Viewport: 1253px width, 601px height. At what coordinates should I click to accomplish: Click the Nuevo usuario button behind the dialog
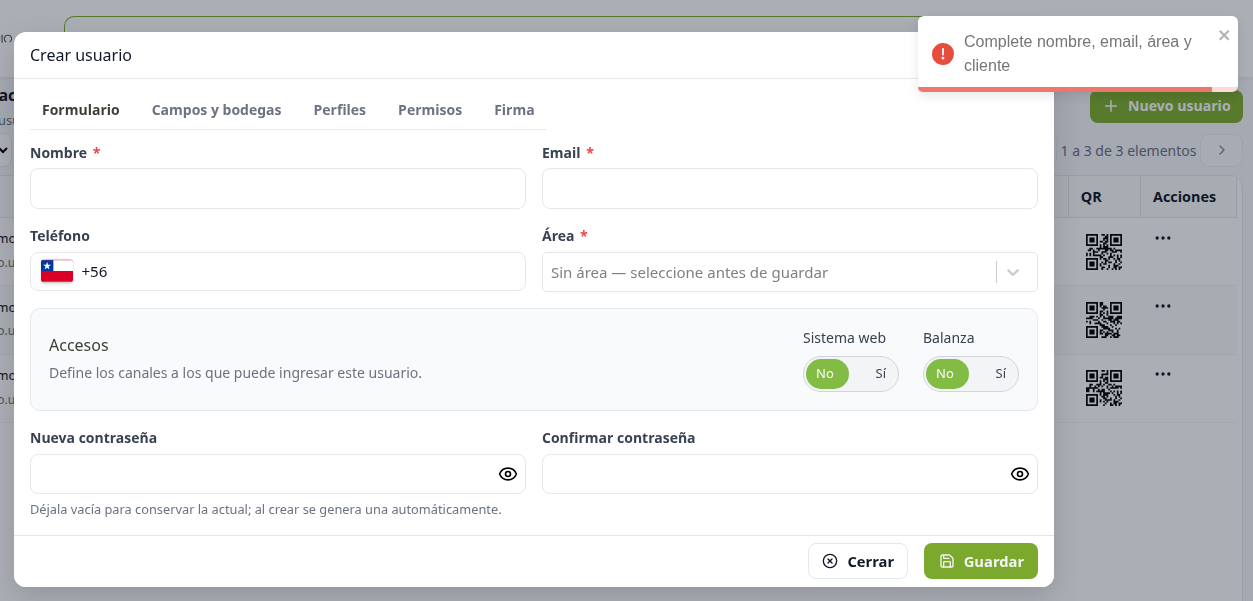pyautogui.click(x=1166, y=106)
